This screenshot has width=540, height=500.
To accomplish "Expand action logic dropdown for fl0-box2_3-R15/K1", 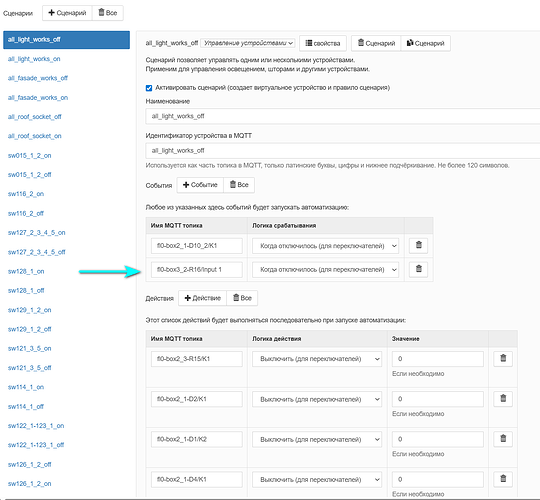I will click(317, 359).
